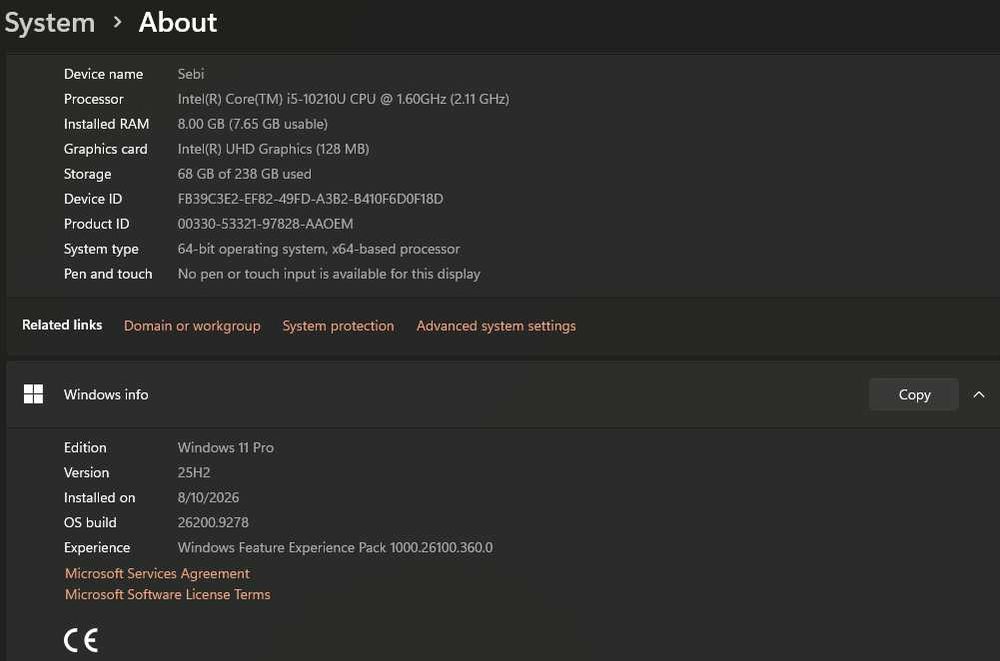
Task: Select OS build value 26200.9278
Action: click(213, 523)
